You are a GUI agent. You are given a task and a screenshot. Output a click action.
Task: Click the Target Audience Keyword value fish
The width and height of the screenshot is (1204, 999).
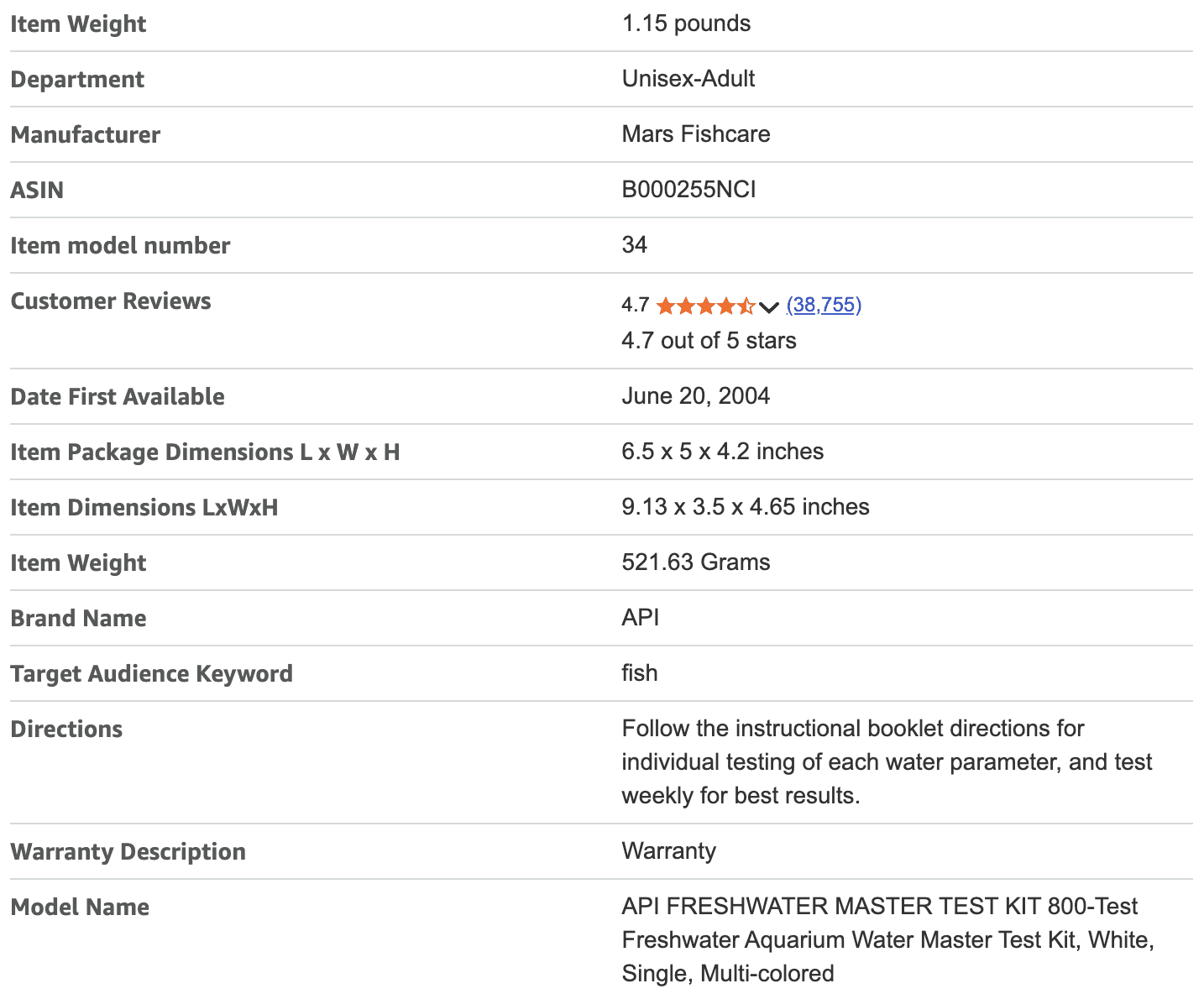coord(639,673)
